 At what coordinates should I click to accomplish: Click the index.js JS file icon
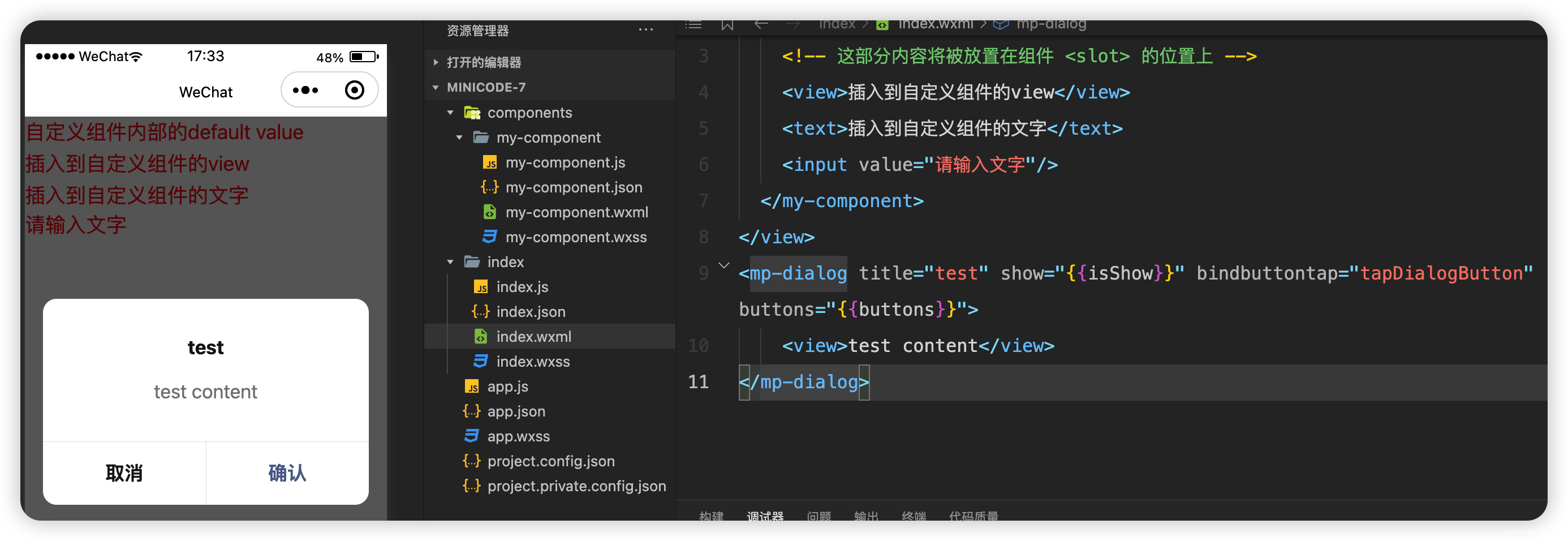coord(481,287)
